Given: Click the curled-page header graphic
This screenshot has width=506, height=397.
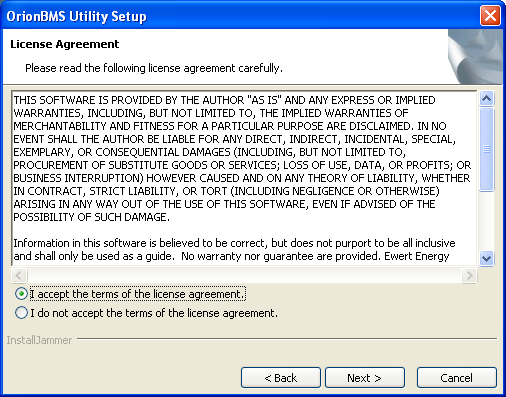Looking at the screenshot, I should pos(475,56).
